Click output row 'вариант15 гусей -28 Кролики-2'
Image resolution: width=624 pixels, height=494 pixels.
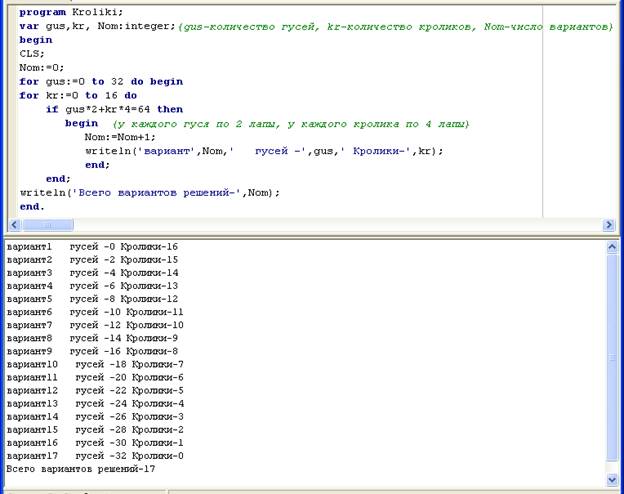point(95,430)
